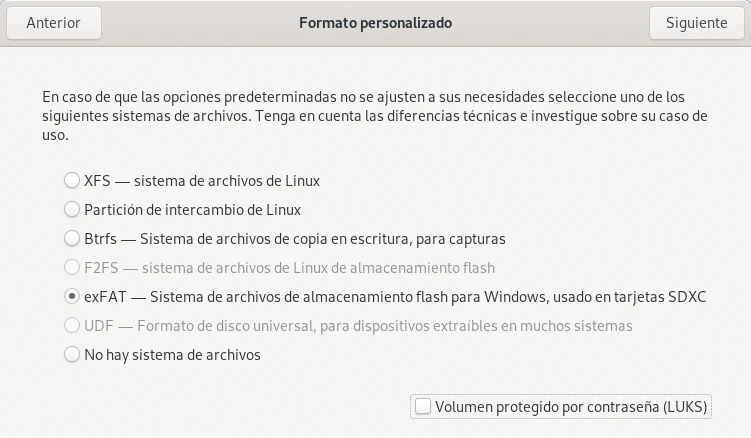
Task: Click 'XFS — sistema de archivos de Linux' label
Action: tap(201, 181)
